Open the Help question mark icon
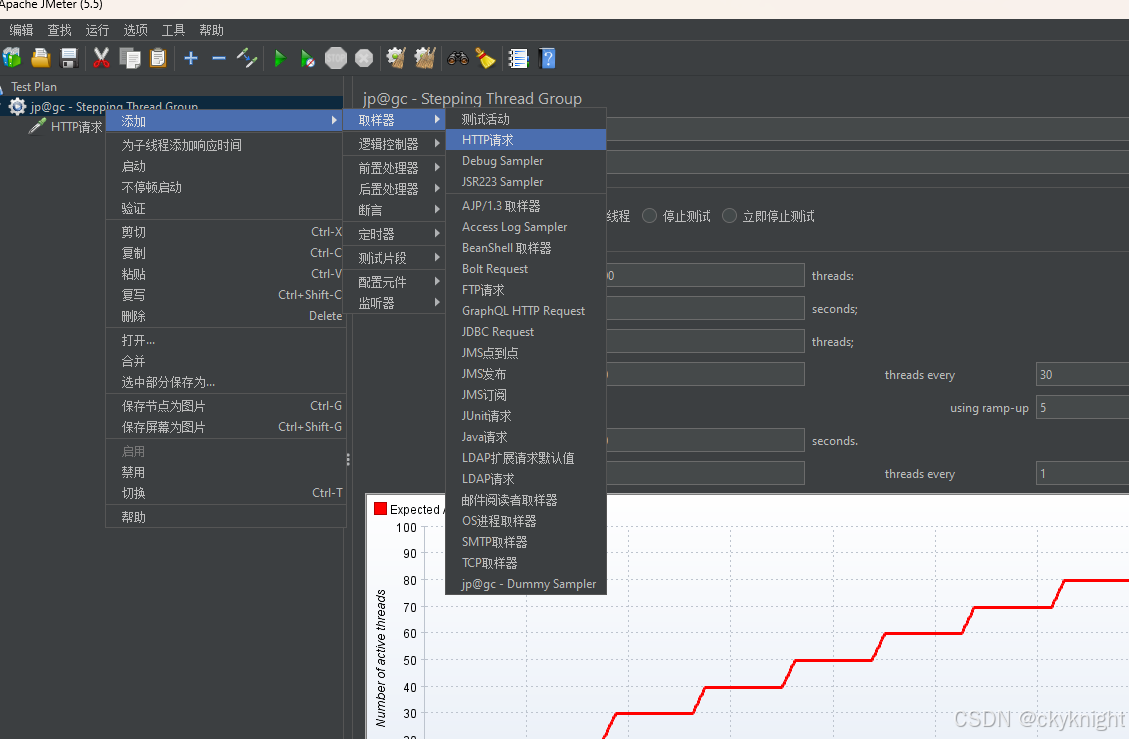 (x=547, y=58)
